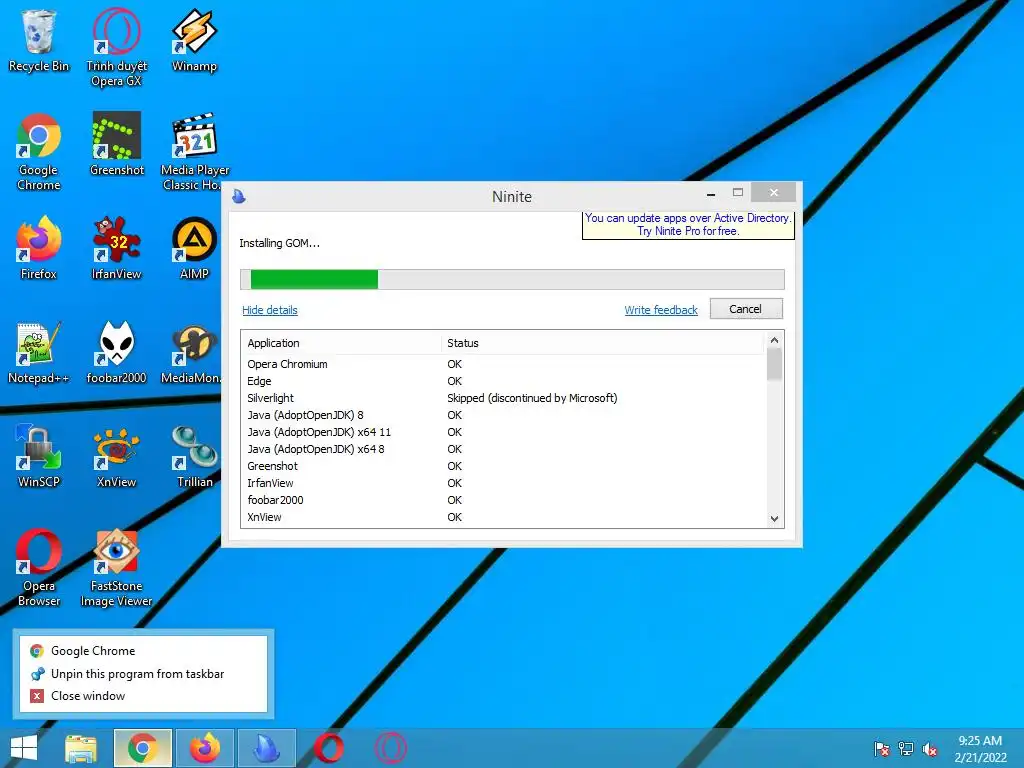This screenshot has width=1024, height=768.
Task: Select Java (AdoptOpenJDK) x64 11 row
Action: (504, 432)
